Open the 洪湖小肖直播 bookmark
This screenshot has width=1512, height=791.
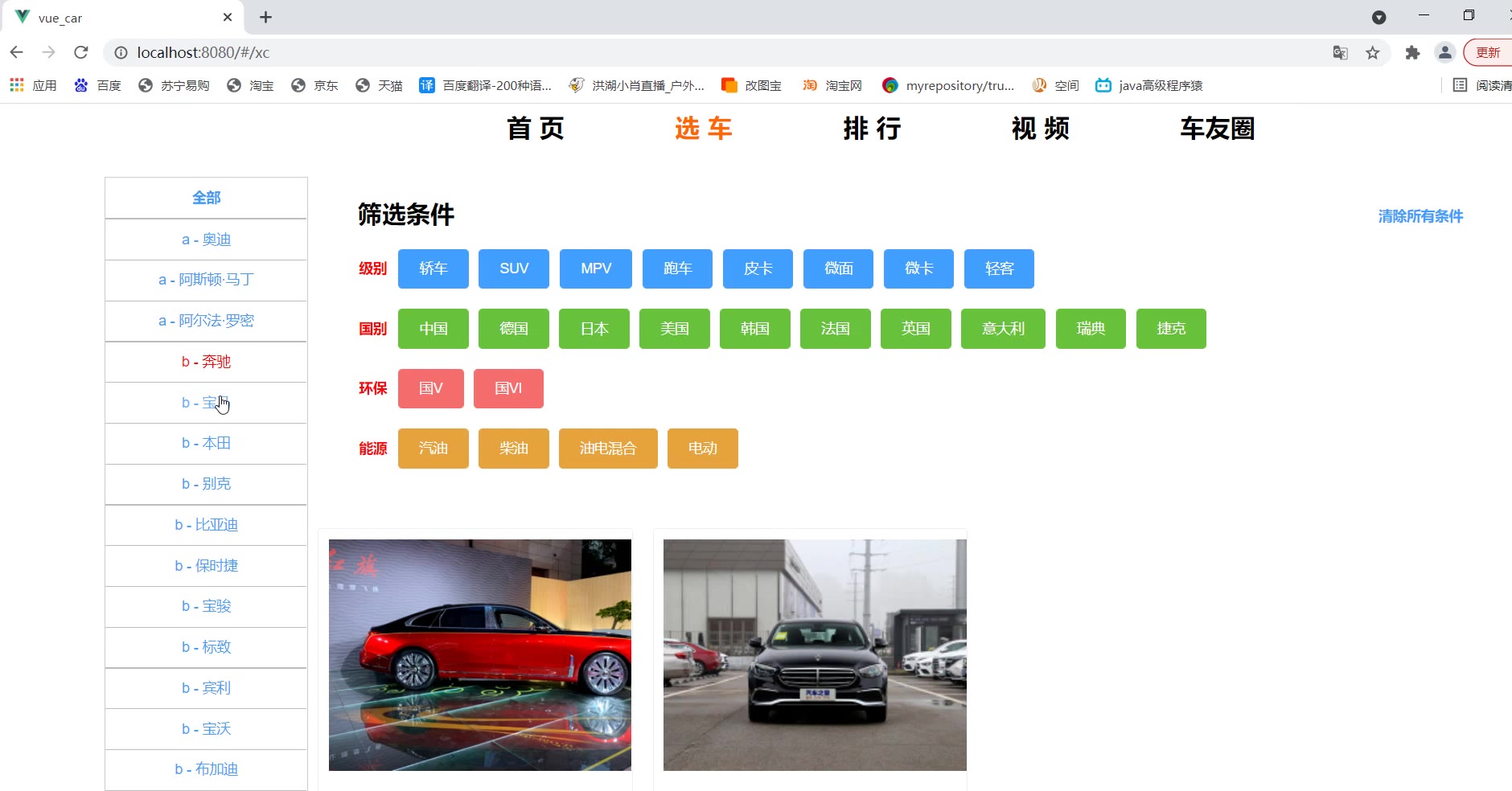636,85
